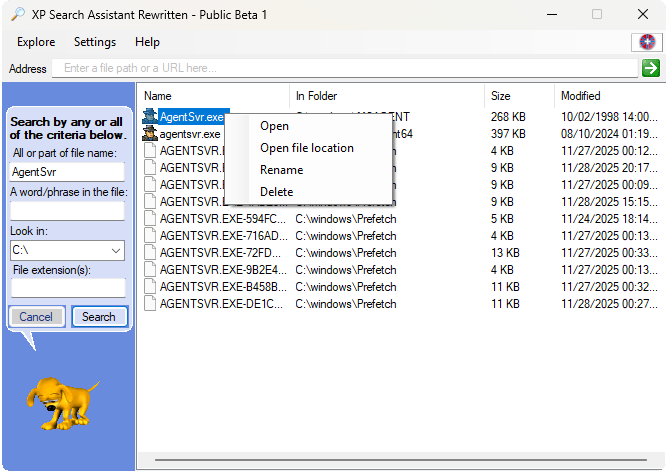Select the AGENTSVR.EXE-DE1C prefetch file icon
The width and height of the screenshot is (670, 471).
click(x=150, y=304)
